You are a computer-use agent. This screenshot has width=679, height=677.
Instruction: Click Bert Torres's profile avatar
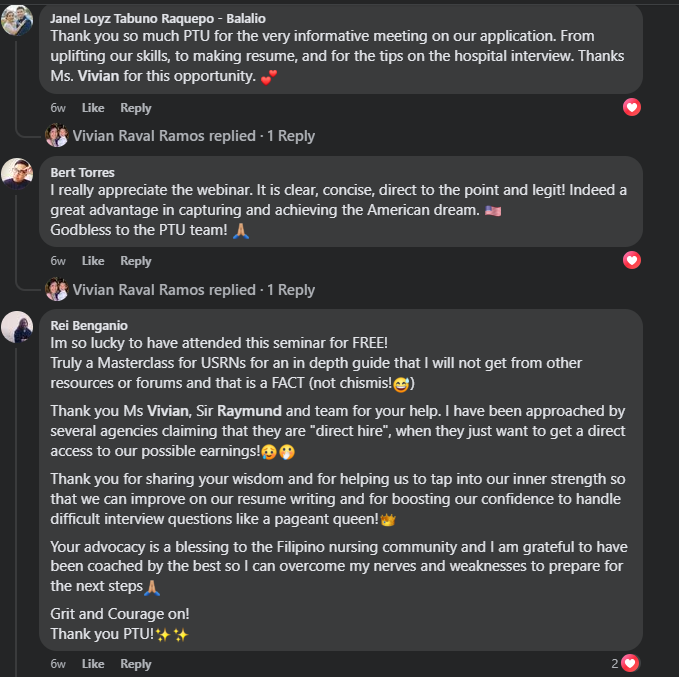click(x=17, y=173)
